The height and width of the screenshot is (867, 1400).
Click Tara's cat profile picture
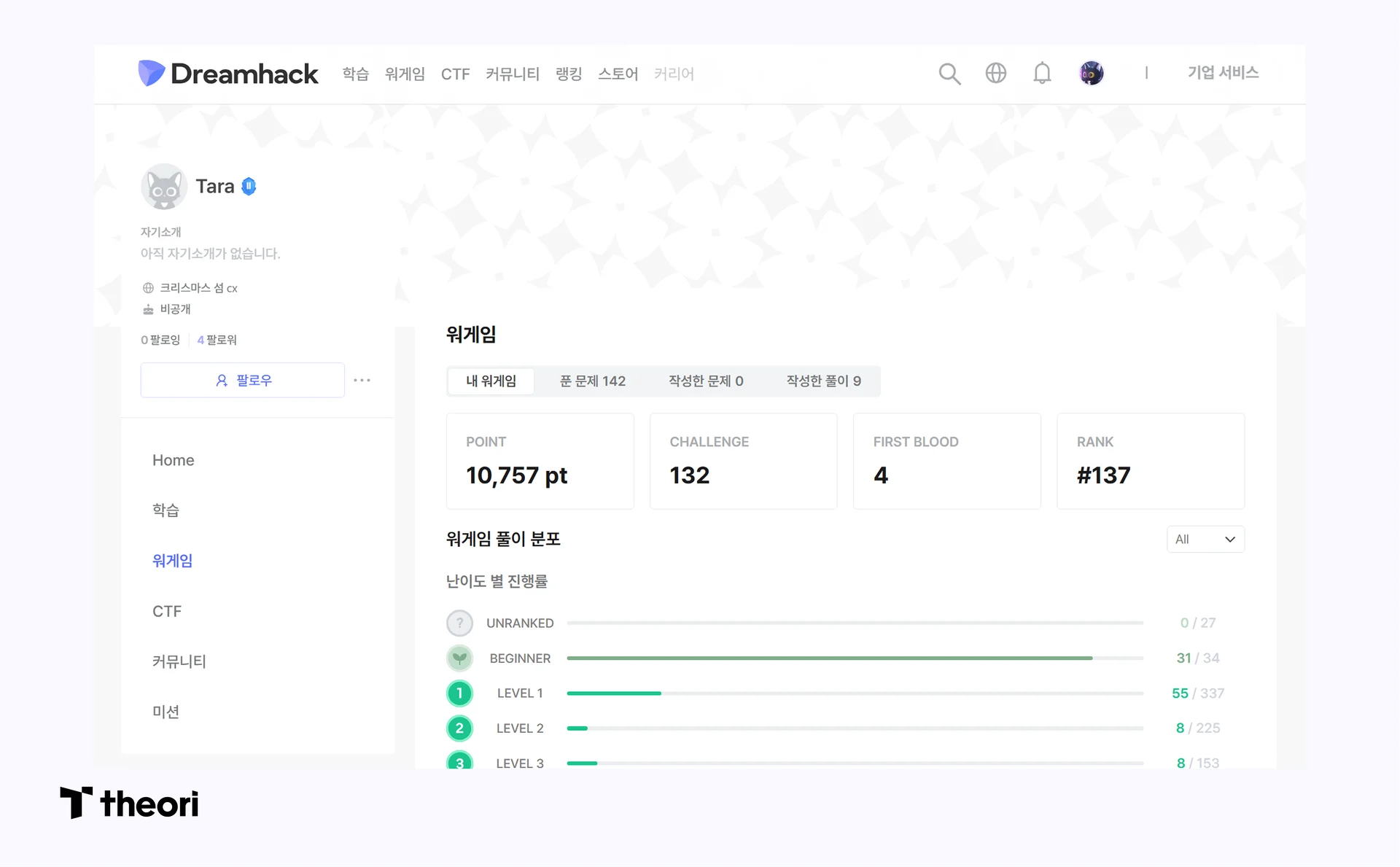tap(163, 187)
